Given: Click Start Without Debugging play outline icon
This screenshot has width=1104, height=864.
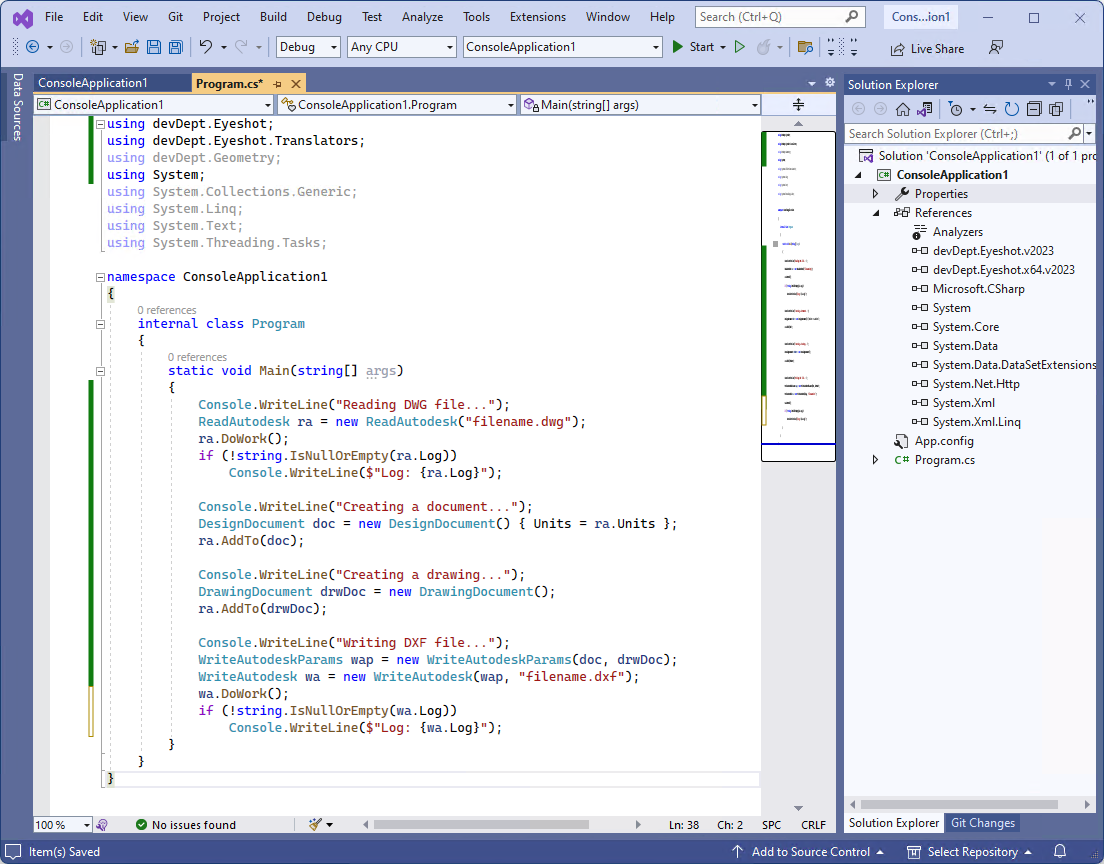Looking at the screenshot, I should [740, 47].
